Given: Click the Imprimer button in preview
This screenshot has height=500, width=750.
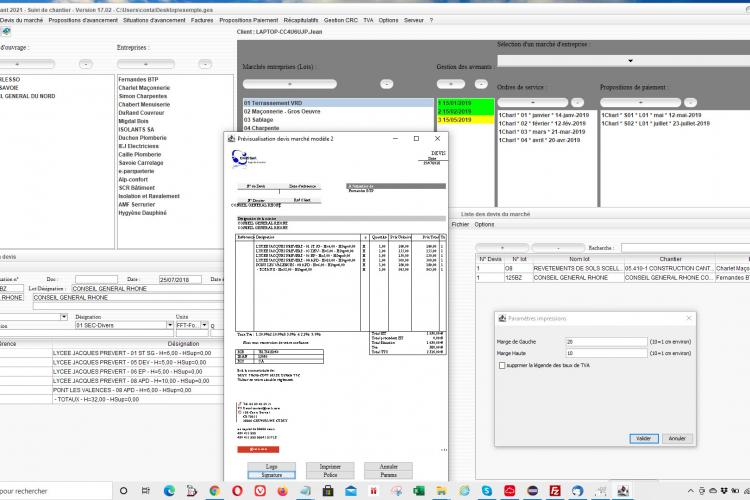Looking at the screenshot, I should [x=330, y=467].
